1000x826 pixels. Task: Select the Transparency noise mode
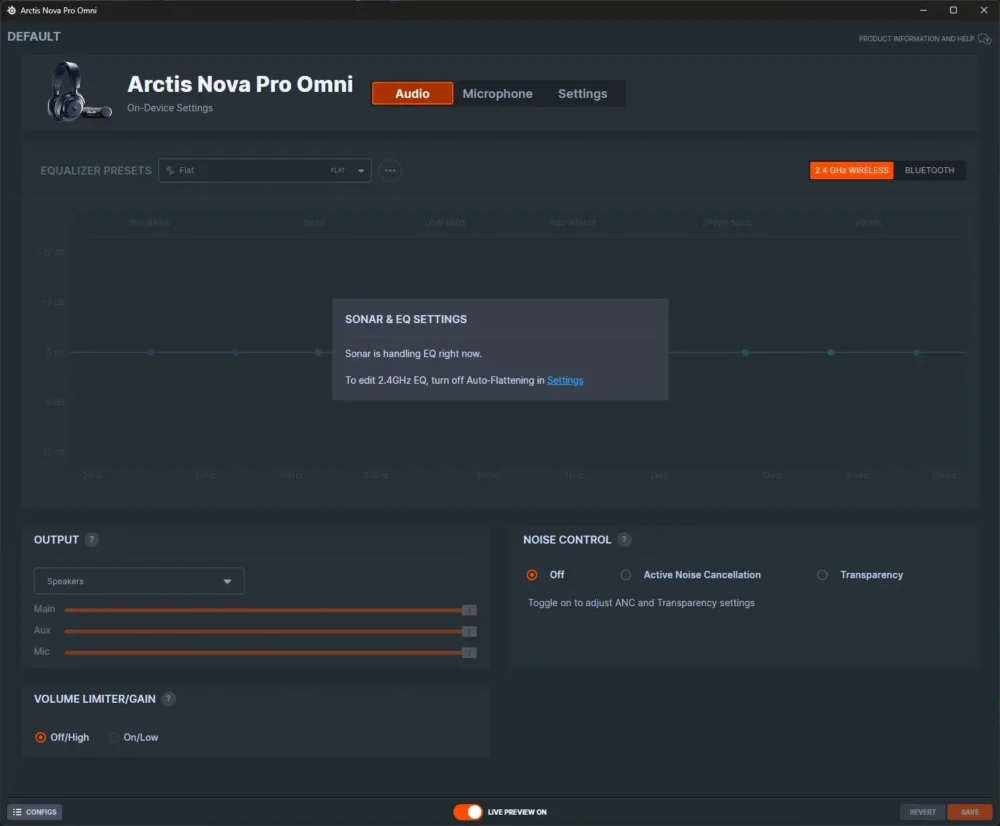pos(822,575)
